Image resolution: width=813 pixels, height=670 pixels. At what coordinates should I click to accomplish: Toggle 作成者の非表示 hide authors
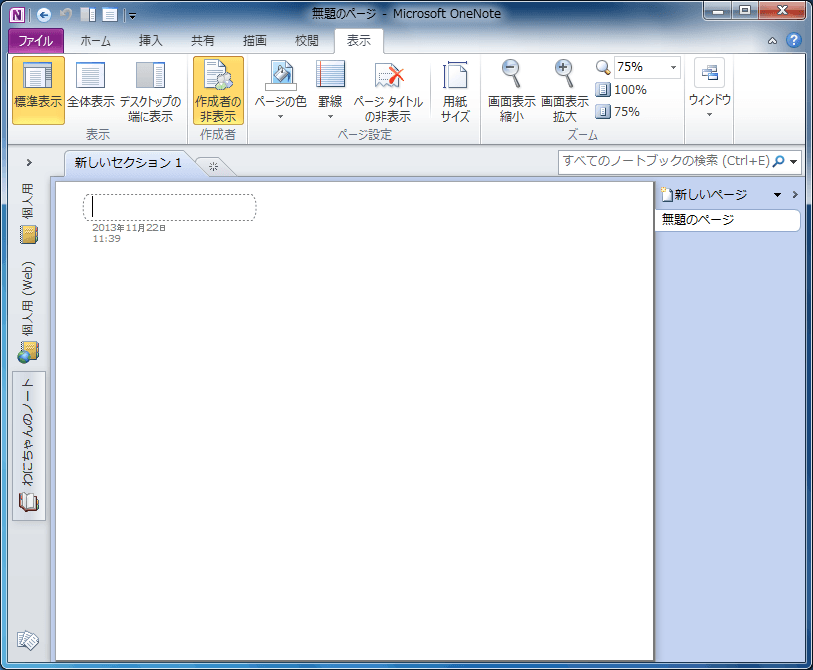click(x=218, y=90)
